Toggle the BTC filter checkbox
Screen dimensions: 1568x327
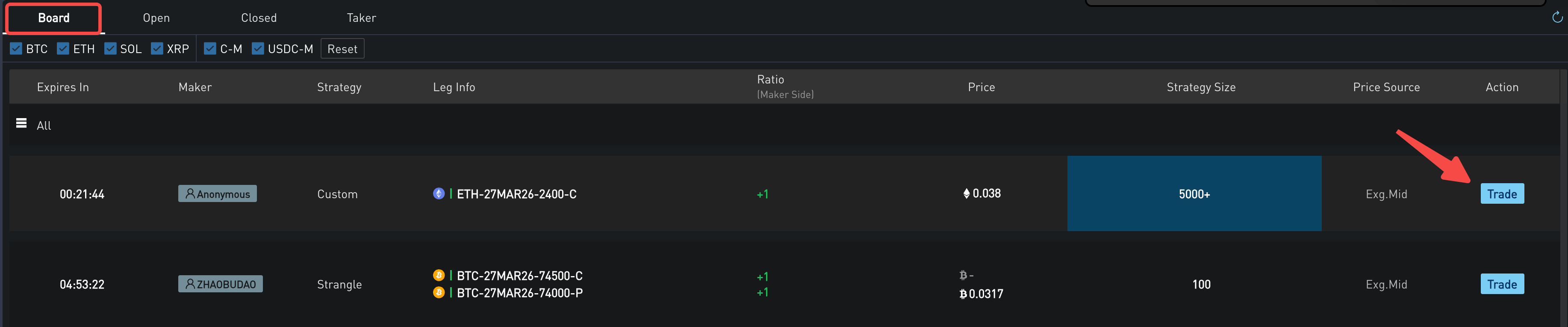pyautogui.click(x=16, y=49)
